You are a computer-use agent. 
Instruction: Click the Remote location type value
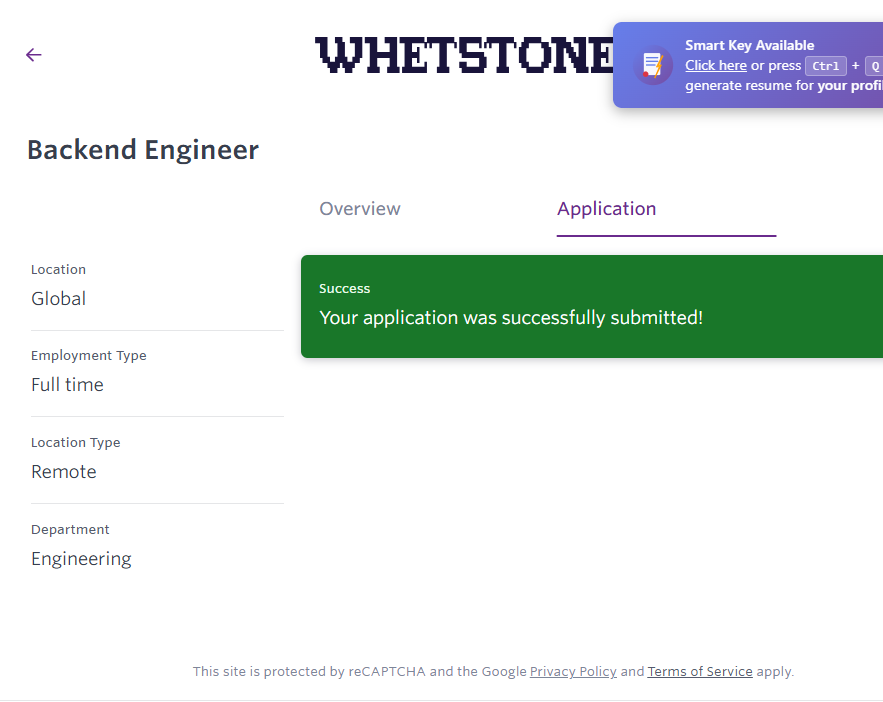pyautogui.click(x=64, y=472)
